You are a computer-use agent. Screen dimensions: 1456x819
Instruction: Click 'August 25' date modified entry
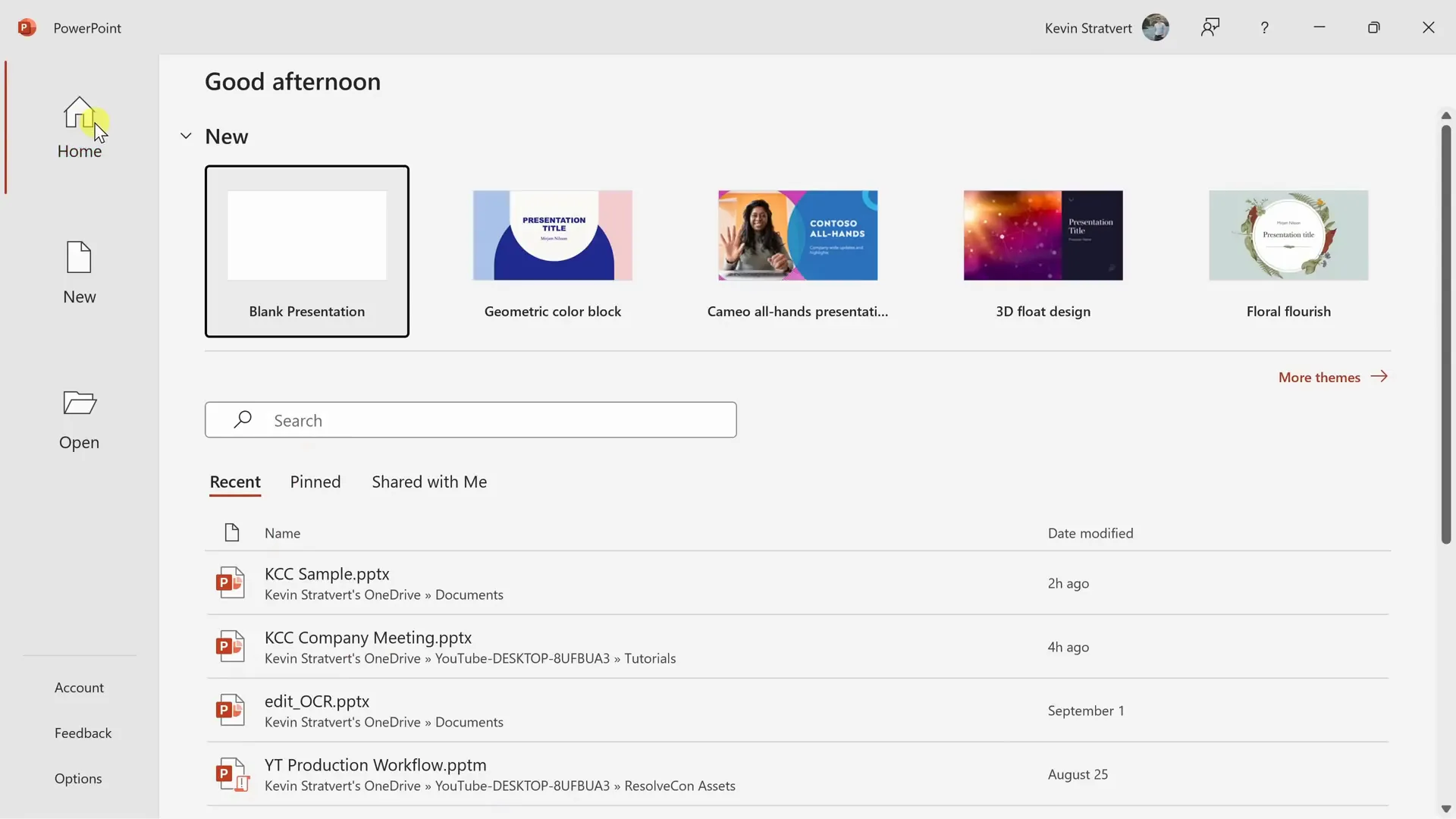[1078, 774]
